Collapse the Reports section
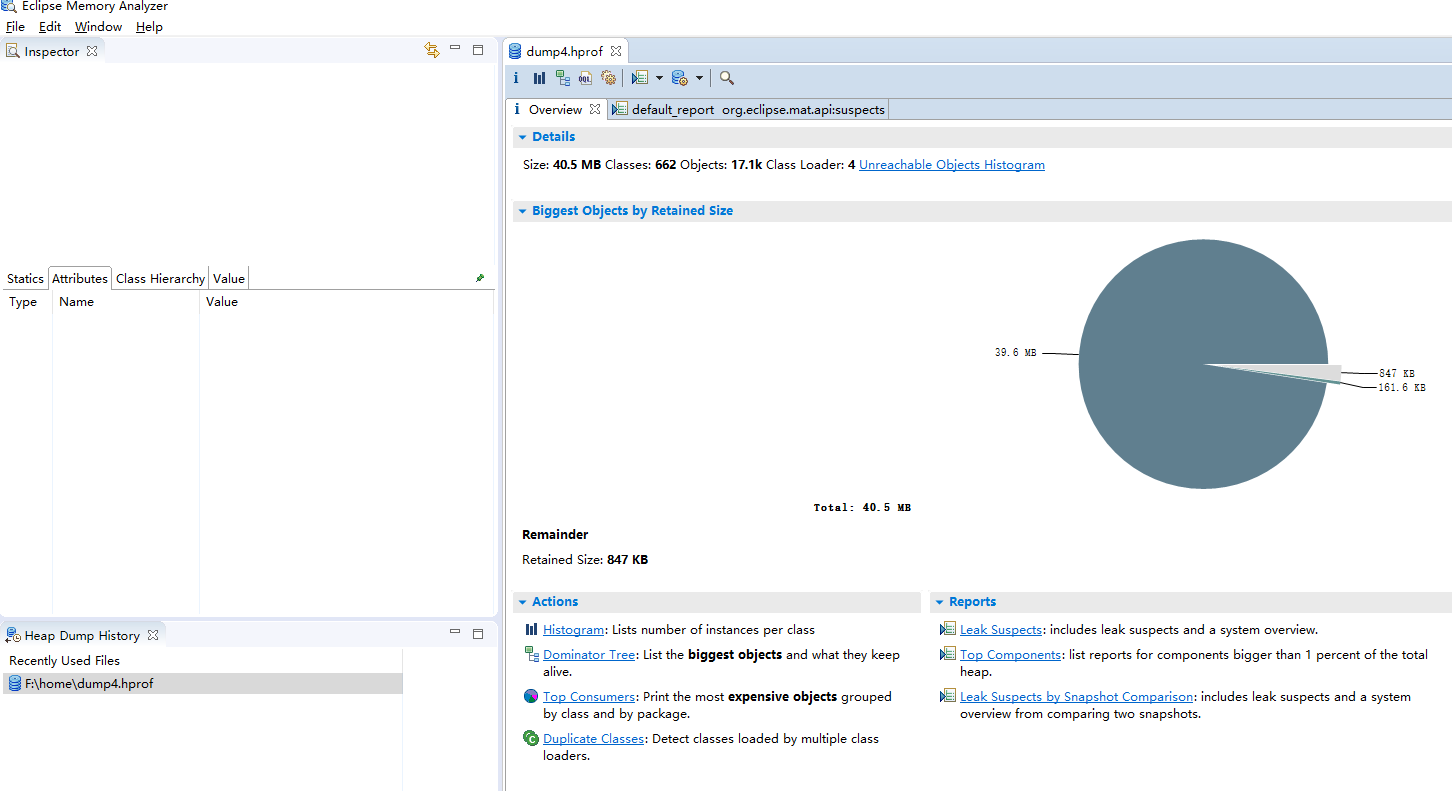1452x791 pixels. (939, 602)
